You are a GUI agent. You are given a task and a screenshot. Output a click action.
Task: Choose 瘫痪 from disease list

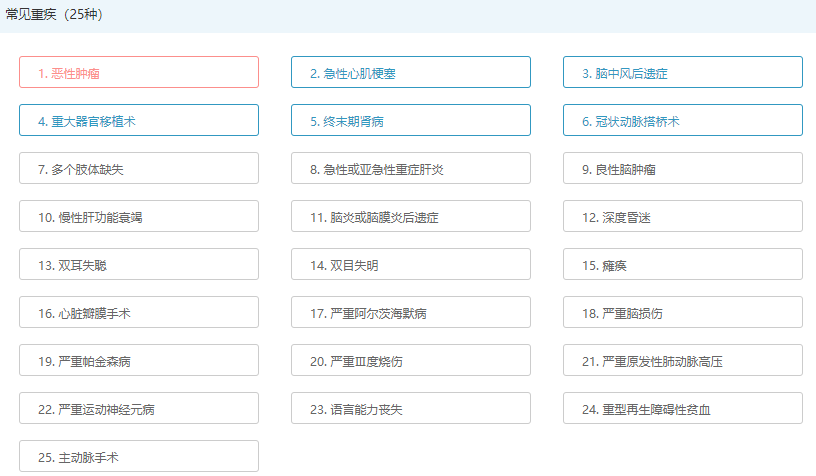(x=682, y=265)
